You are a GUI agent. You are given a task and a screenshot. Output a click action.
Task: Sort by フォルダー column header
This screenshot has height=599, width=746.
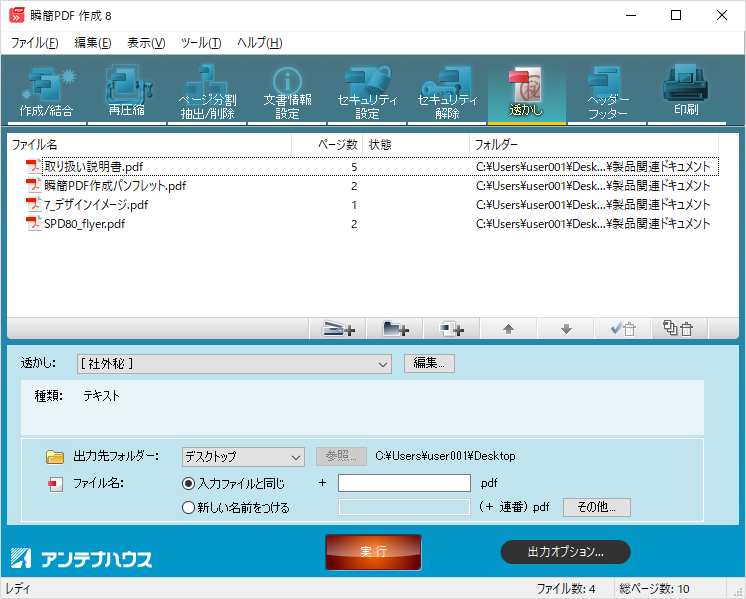click(x=594, y=145)
